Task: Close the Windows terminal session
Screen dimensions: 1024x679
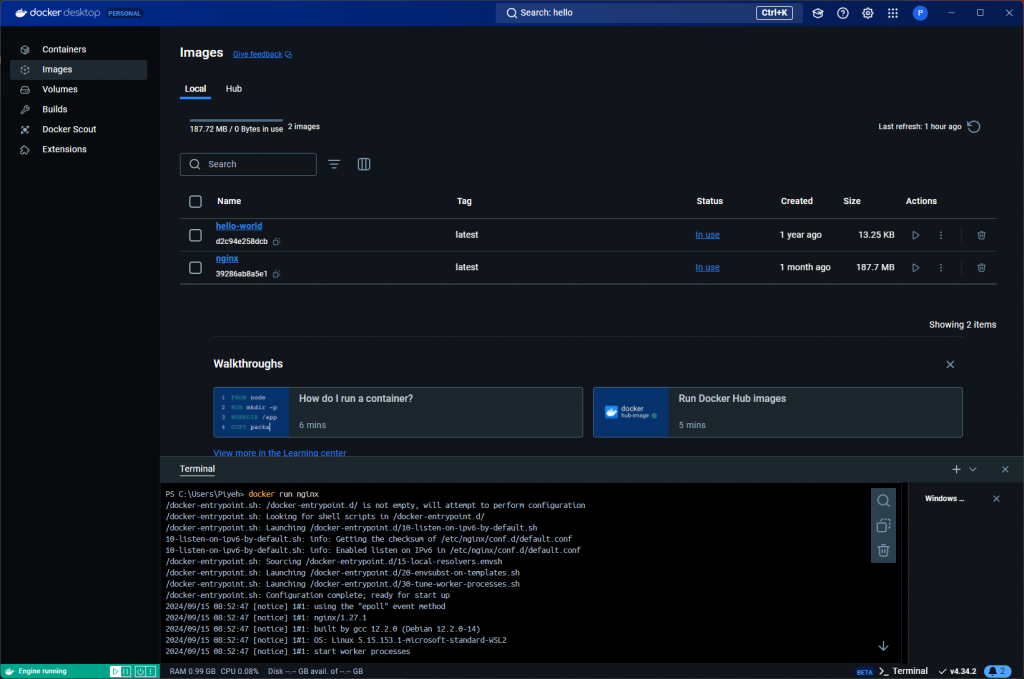Action: 997,499
